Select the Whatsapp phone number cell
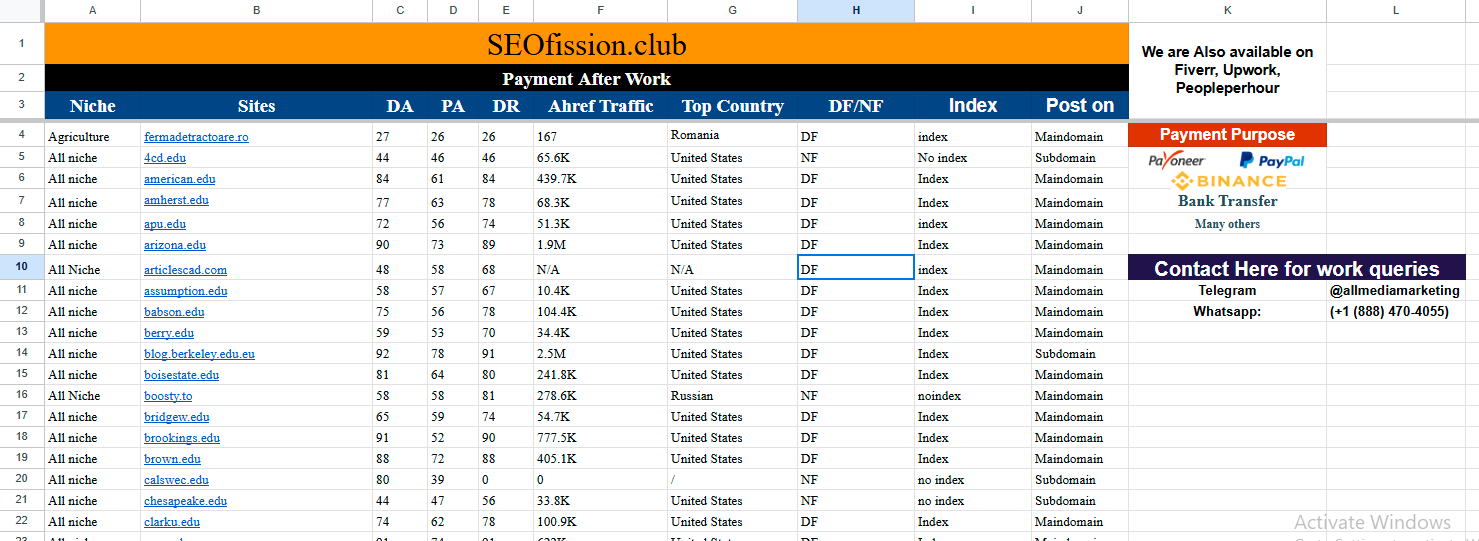Image resolution: width=1479 pixels, height=541 pixels. (x=1388, y=312)
